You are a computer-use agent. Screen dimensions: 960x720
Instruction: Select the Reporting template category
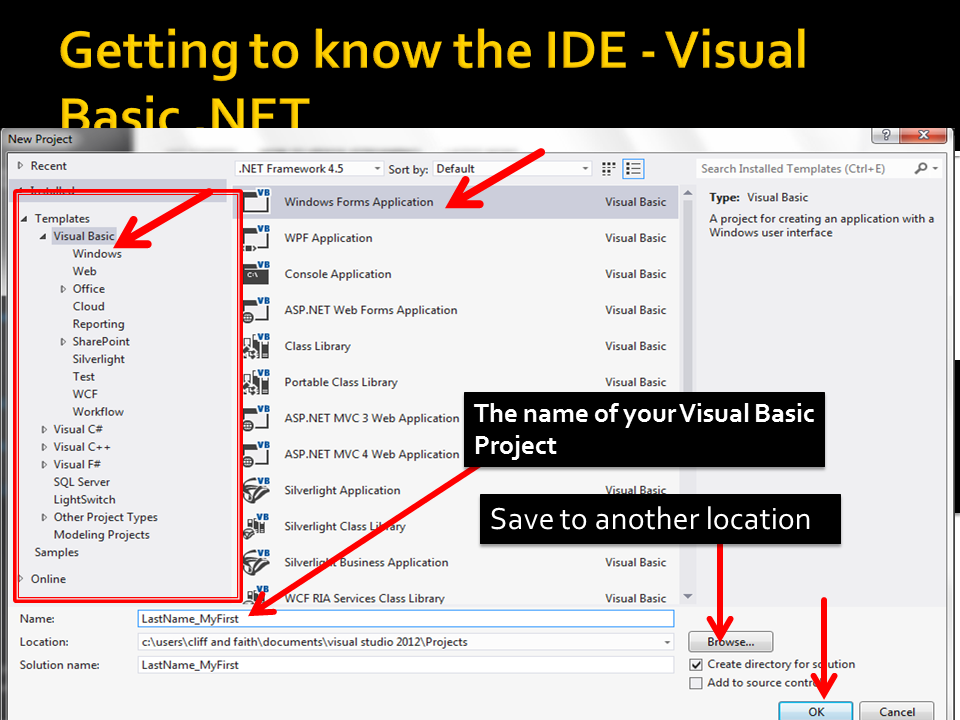click(x=99, y=324)
